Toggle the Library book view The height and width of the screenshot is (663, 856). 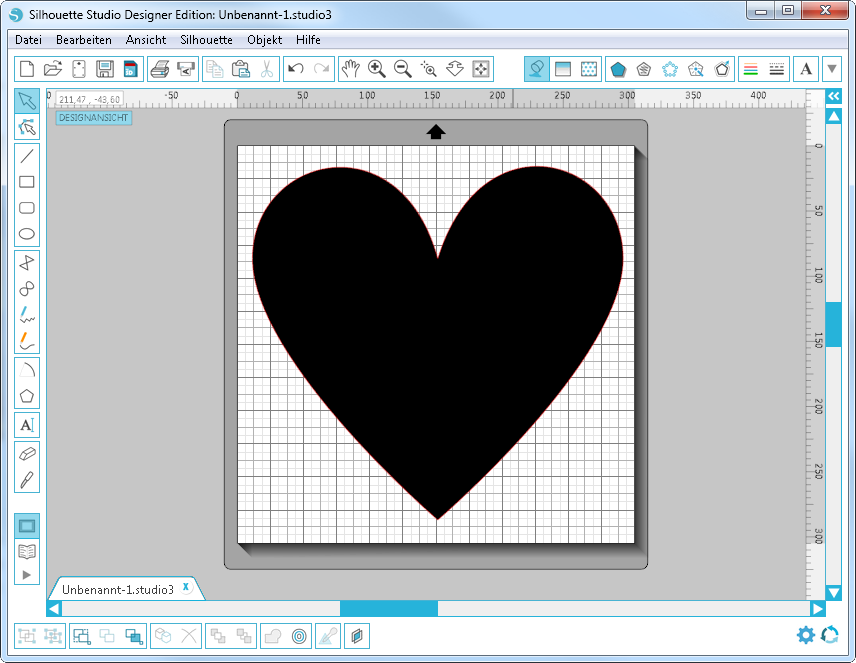(x=27, y=550)
